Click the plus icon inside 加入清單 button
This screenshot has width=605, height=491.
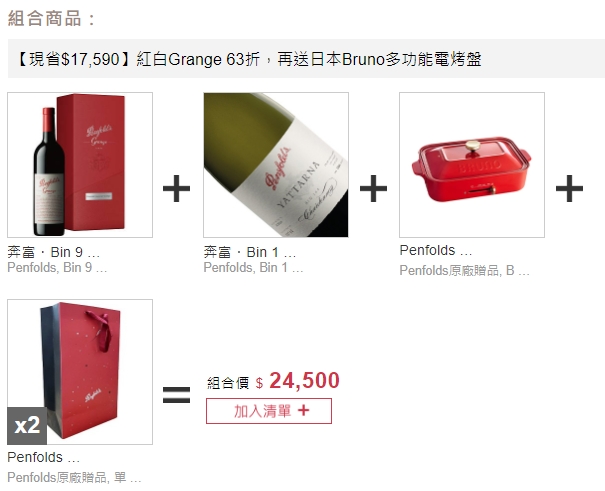[304, 410]
